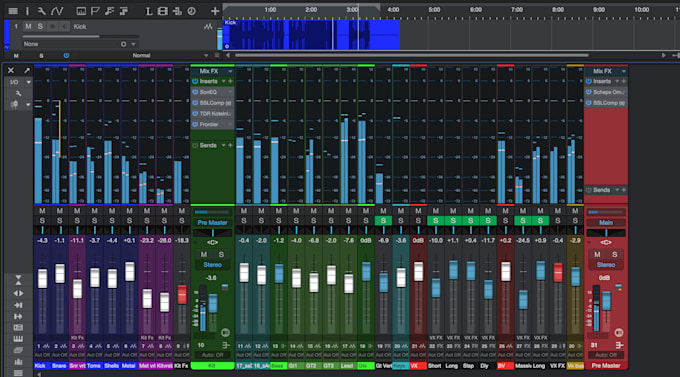Expand Inserts menu arrow on Kit bus
680x377 pixels.
tap(224, 81)
